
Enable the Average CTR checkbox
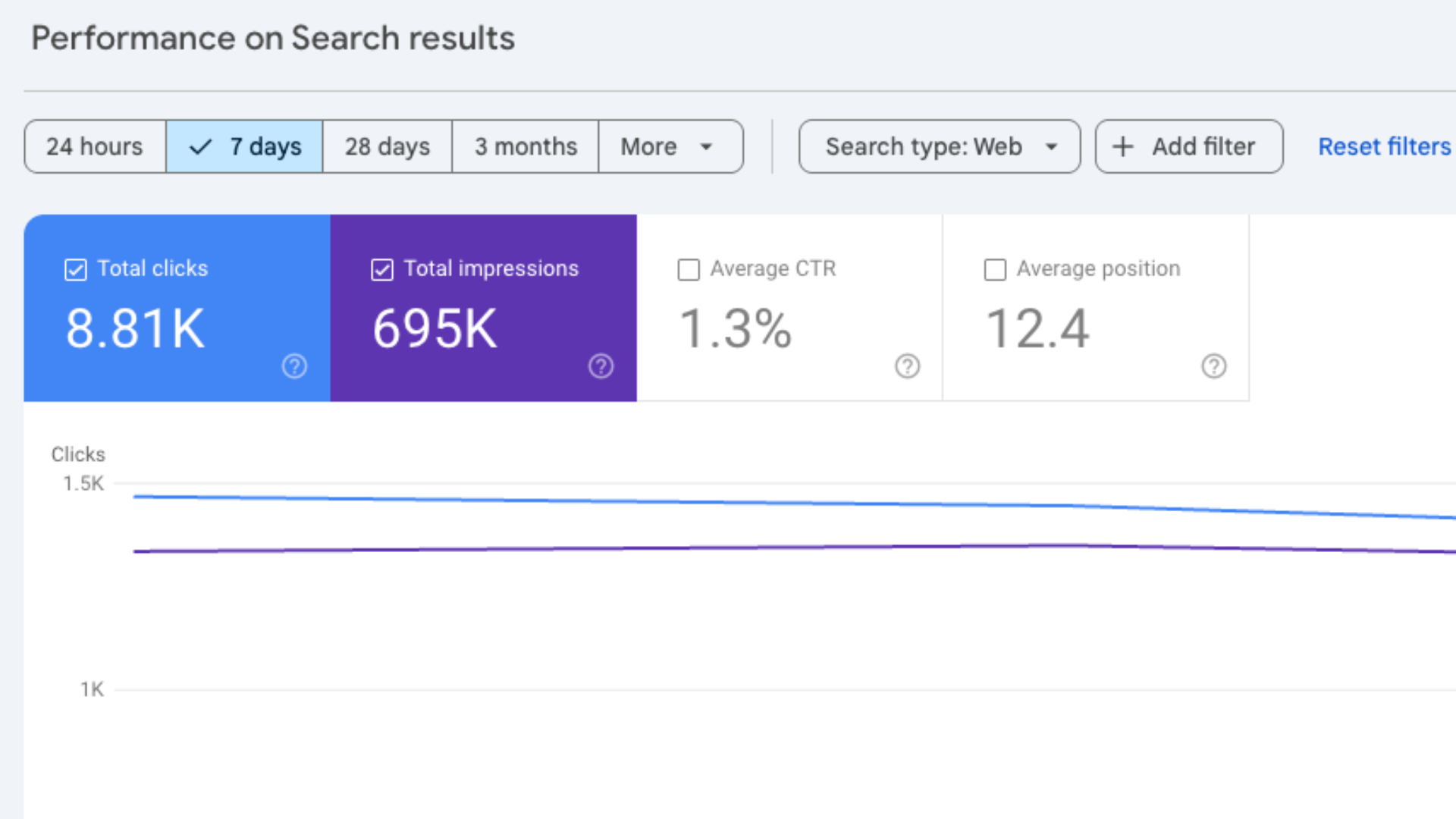tap(689, 269)
